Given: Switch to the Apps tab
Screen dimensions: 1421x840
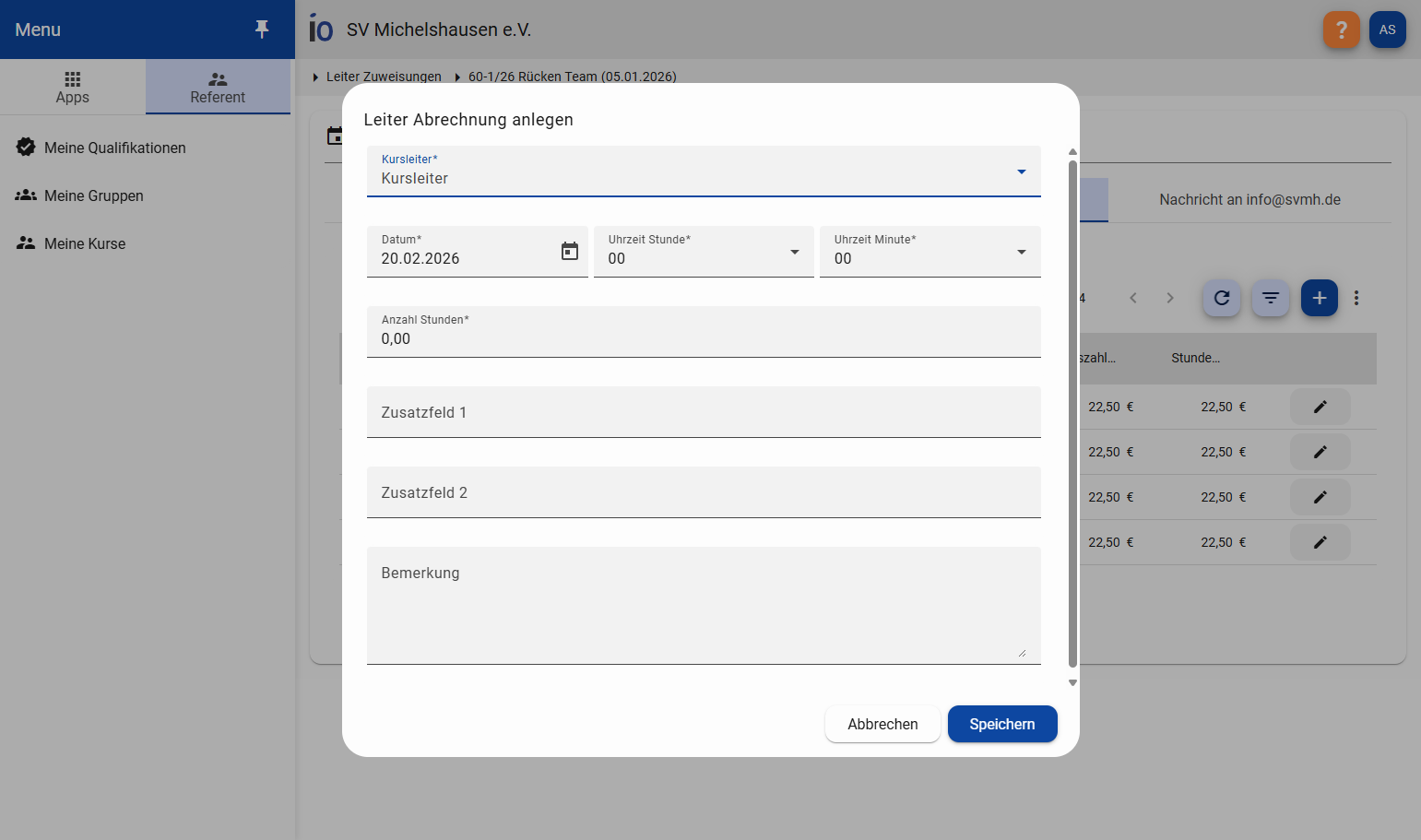Looking at the screenshot, I should [73, 87].
